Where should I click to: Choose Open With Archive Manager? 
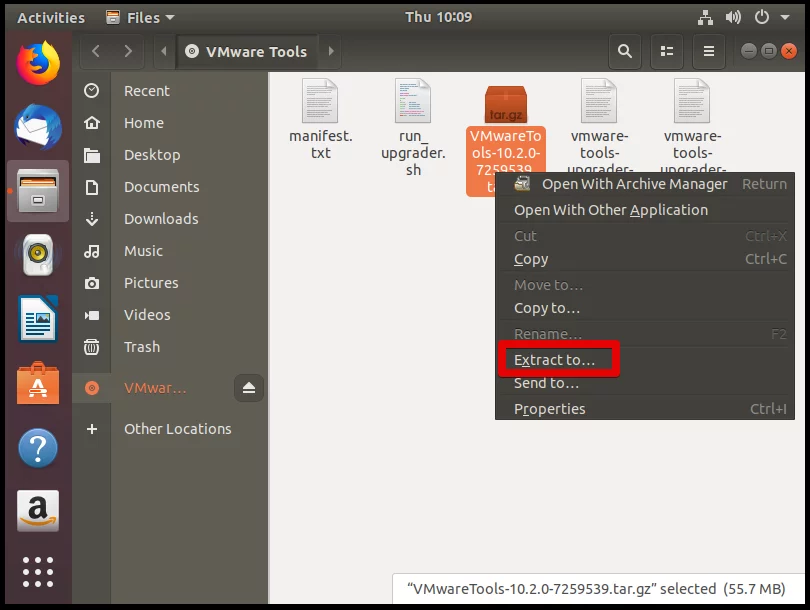[645, 184]
